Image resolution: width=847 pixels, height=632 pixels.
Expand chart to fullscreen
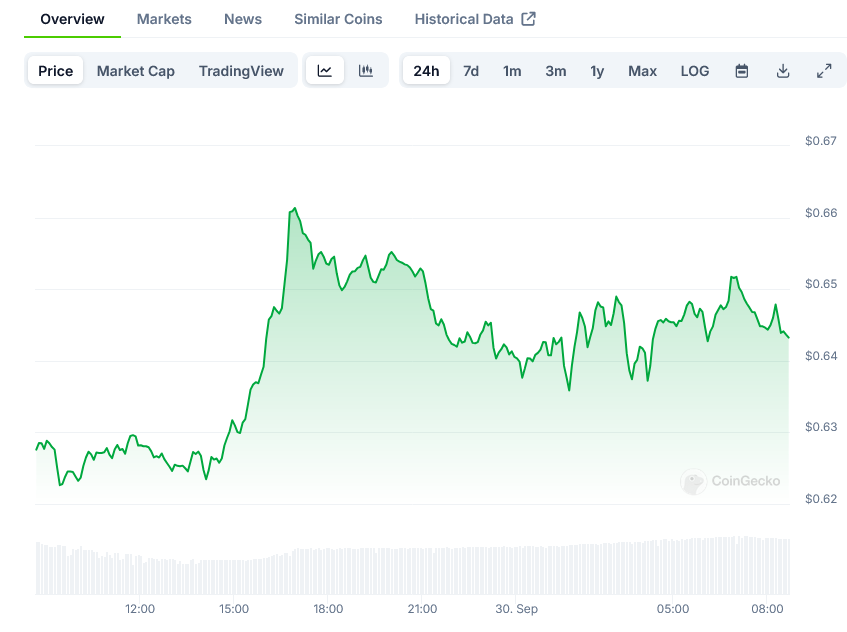[824, 71]
